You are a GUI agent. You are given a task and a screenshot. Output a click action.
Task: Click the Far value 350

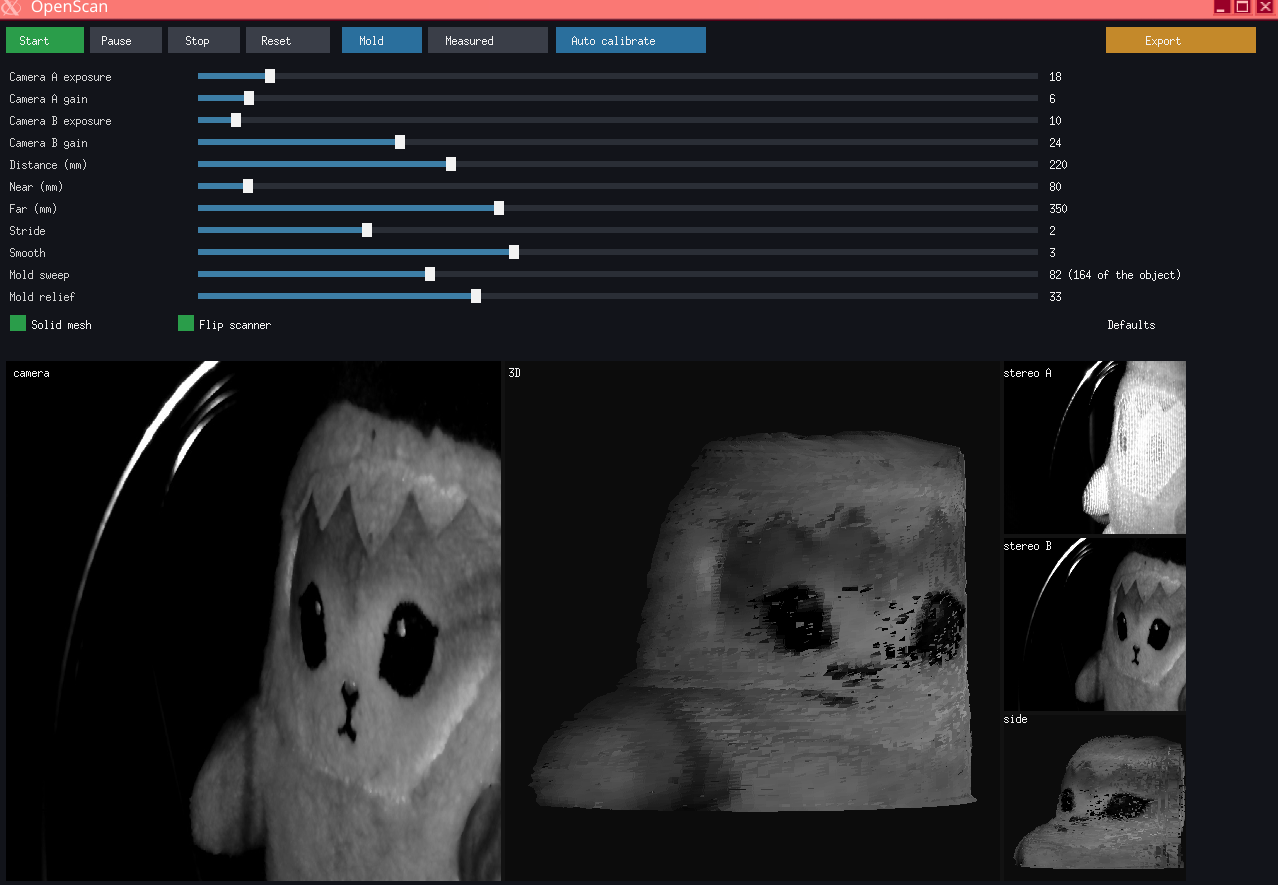coord(1058,209)
